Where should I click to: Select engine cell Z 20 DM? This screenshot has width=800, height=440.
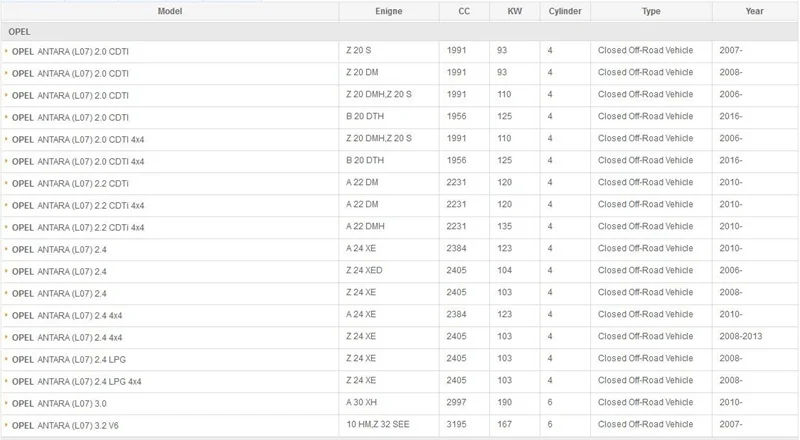coord(362,72)
